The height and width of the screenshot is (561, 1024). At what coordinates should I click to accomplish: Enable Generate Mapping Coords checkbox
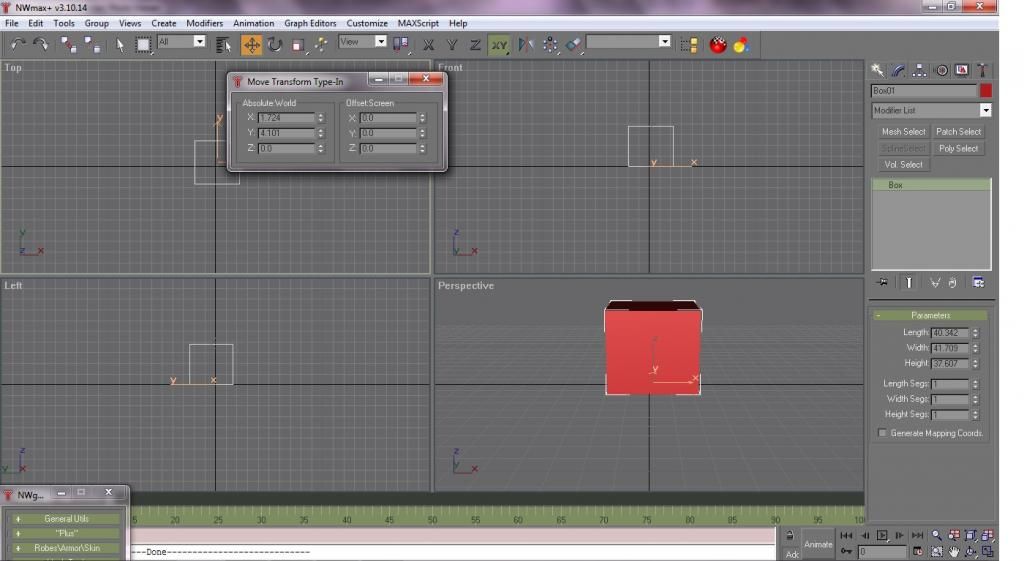[882, 433]
